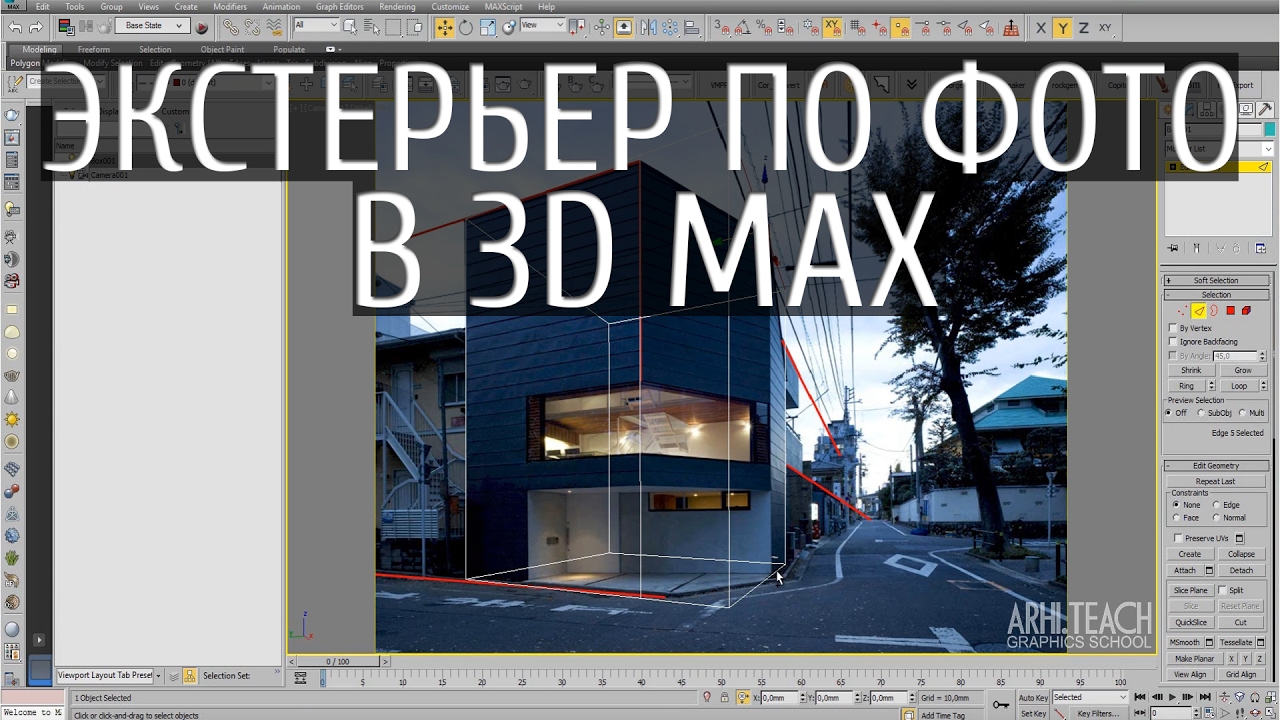Choose Multi preview selection radio
1280x720 pixels.
[x=1242, y=413]
